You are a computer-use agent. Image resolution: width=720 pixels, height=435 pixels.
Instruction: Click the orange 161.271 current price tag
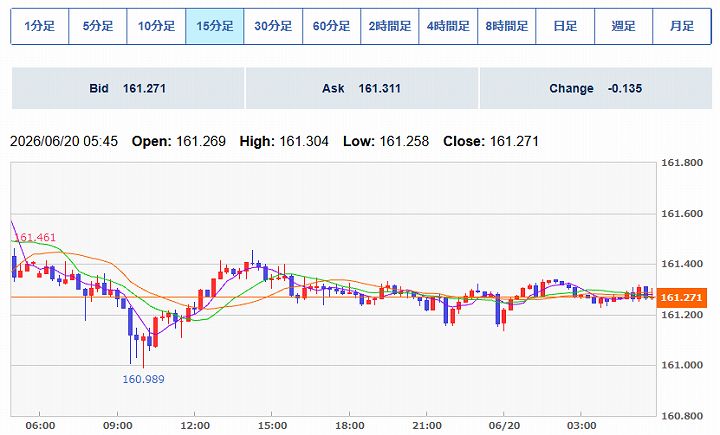click(x=681, y=298)
